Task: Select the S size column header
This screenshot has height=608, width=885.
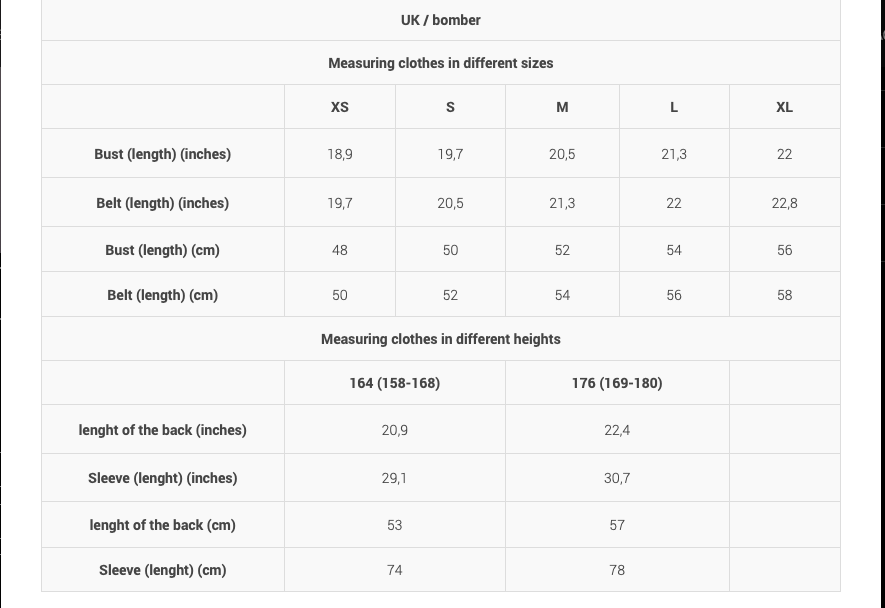Action: [x=450, y=107]
